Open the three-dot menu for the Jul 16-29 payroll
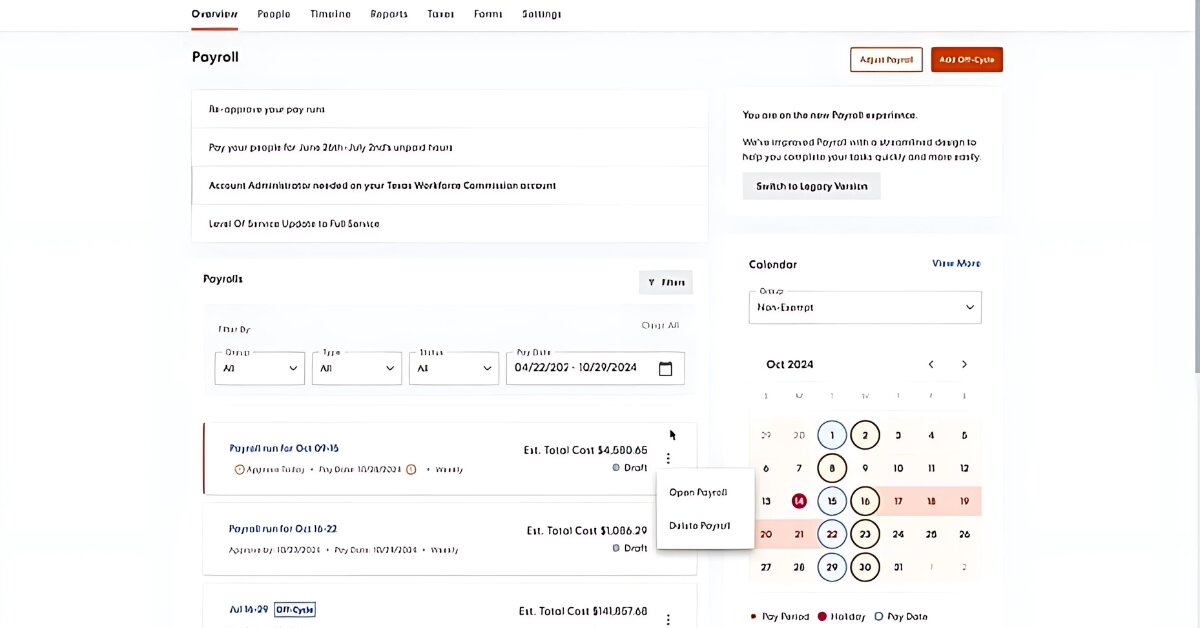This screenshot has width=1200, height=628. 668,618
